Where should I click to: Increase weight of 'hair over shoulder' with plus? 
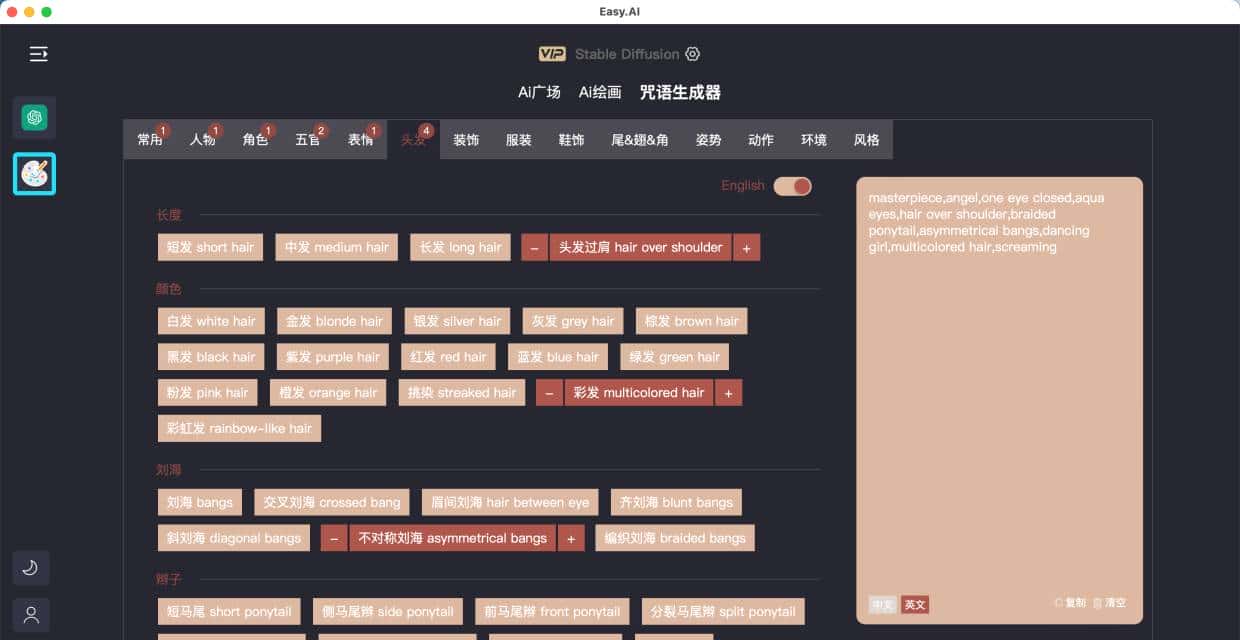747,247
